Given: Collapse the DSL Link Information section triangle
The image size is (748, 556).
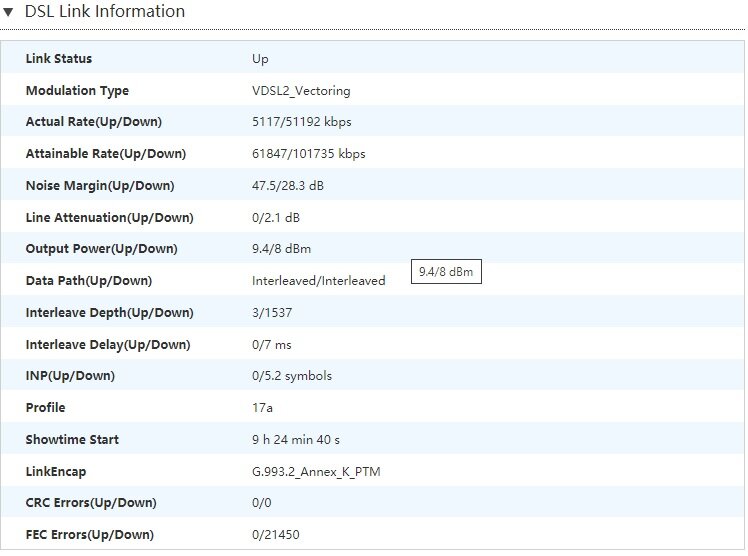Looking at the screenshot, I should pyautogui.click(x=8, y=12).
